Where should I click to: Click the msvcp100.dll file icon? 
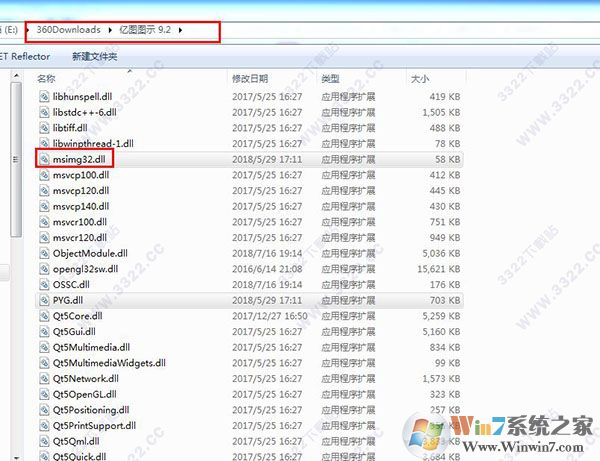pos(44,175)
